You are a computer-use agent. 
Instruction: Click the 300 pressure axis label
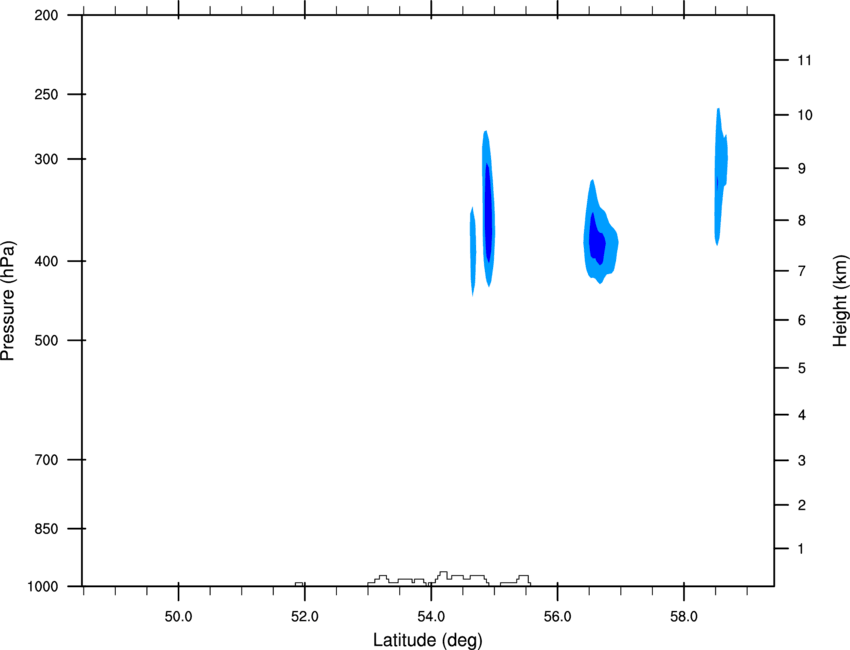click(x=46, y=159)
